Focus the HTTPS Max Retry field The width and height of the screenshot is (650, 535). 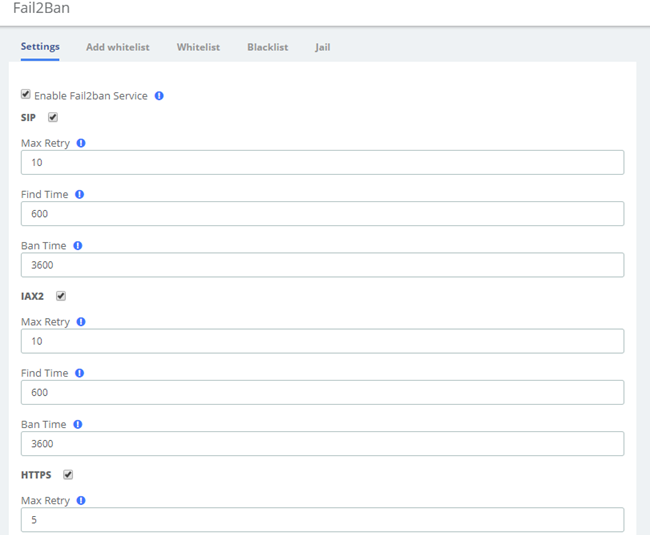323,520
